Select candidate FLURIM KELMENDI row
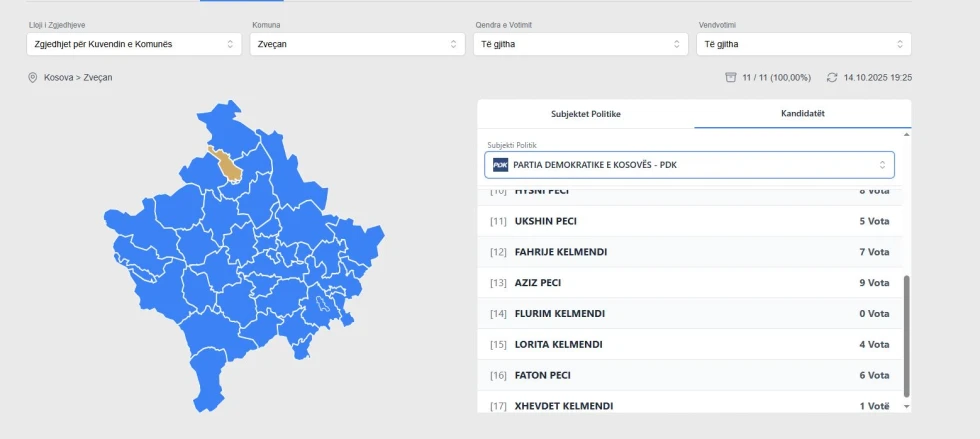The width and height of the screenshot is (980, 439). 690,314
